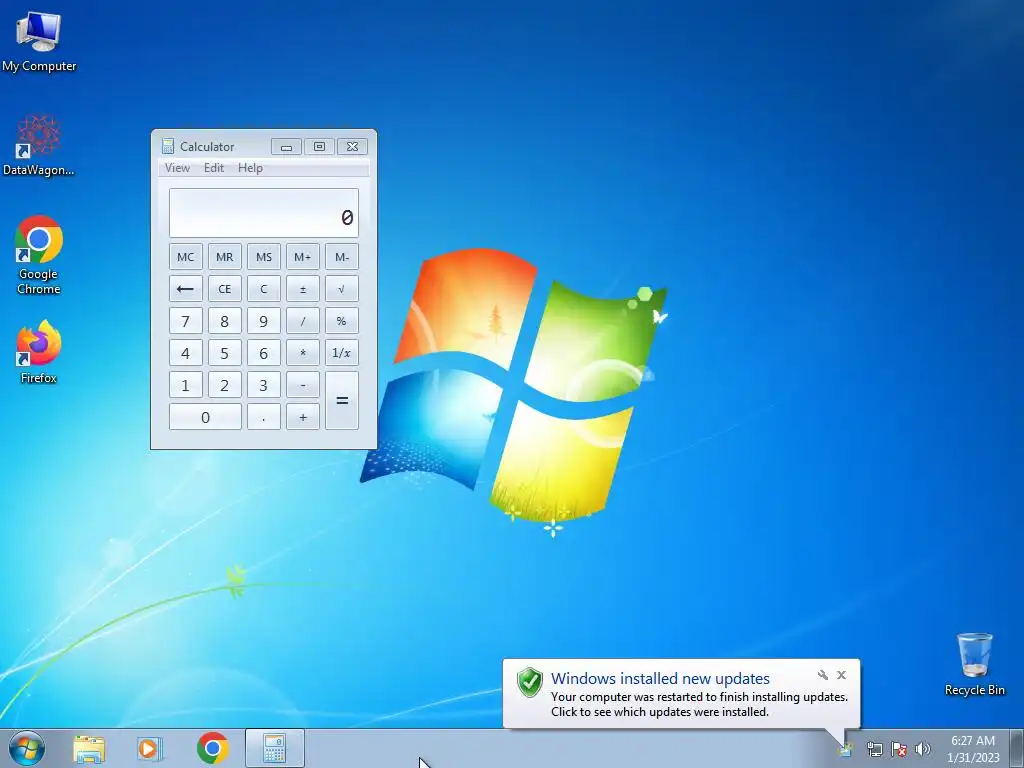1024x768 pixels.
Task: Click the calculator display field
Action: [x=264, y=214]
